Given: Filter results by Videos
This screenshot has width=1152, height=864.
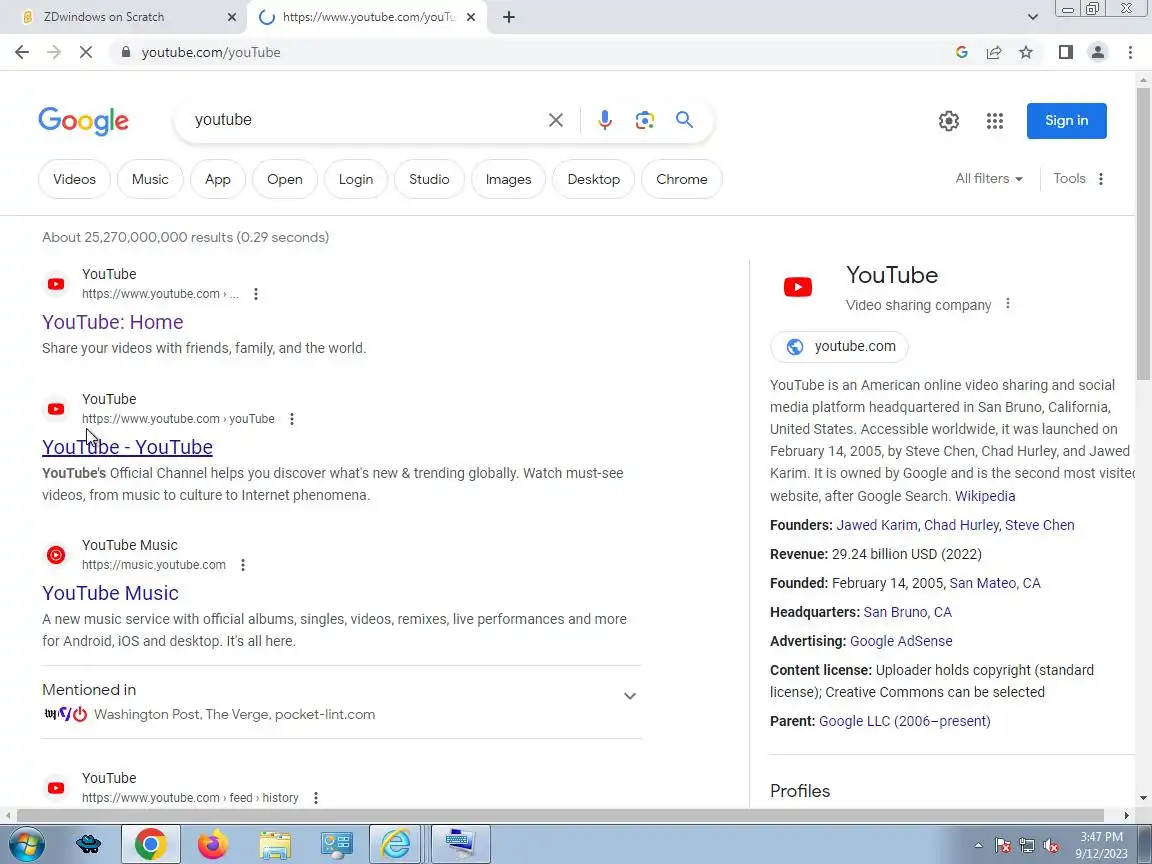Looking at the screenshot, I should 74,179.
